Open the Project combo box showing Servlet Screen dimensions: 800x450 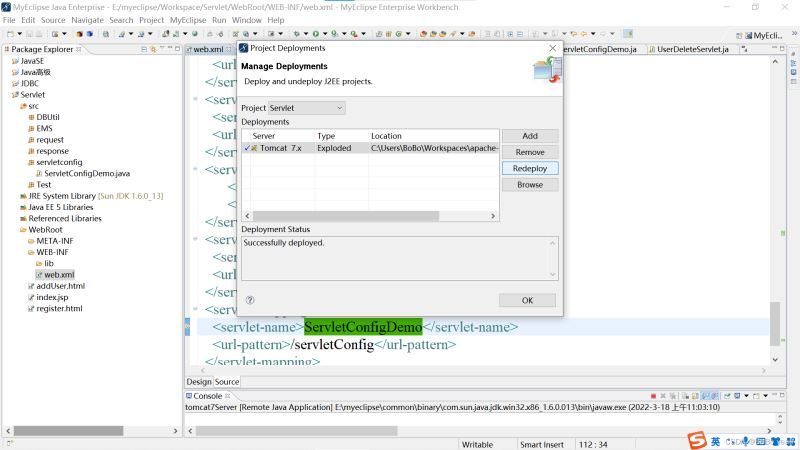click(306, 108)
